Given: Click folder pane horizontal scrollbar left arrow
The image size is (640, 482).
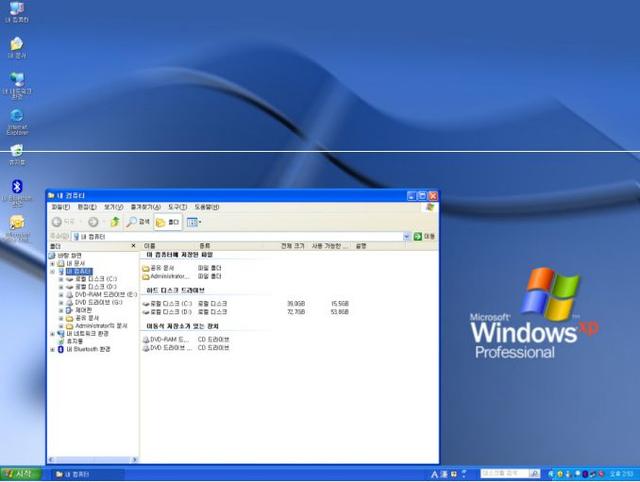Looking at the screenshot, I should (x=51, y=460).
